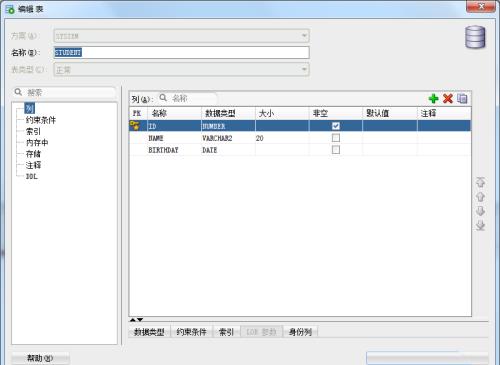Switch to the 约束条件 bottom tab
The height and width of the screenshot is (365, 500).
tap(191, 332)
